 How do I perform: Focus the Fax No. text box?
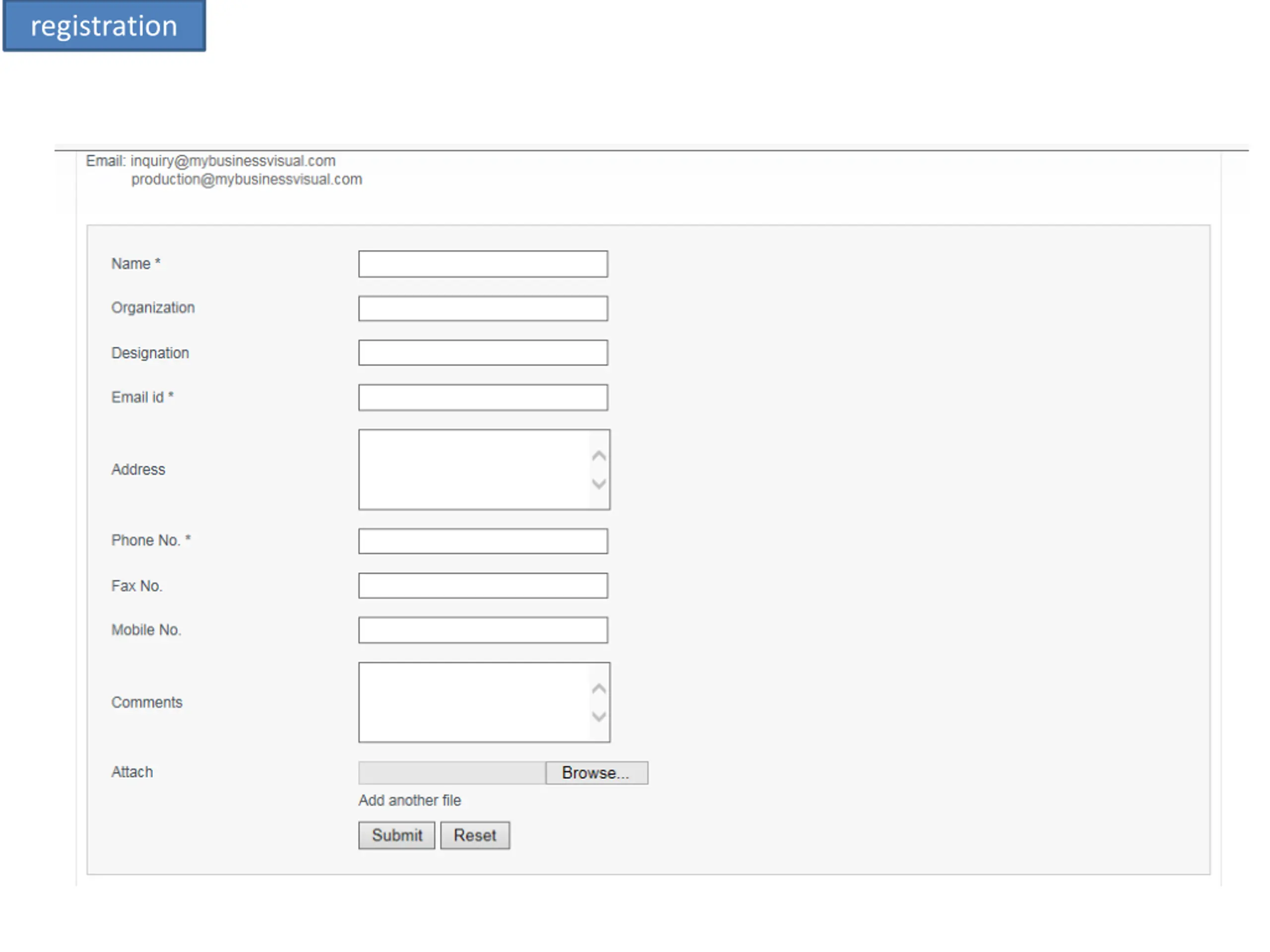[x=483, y=585]
